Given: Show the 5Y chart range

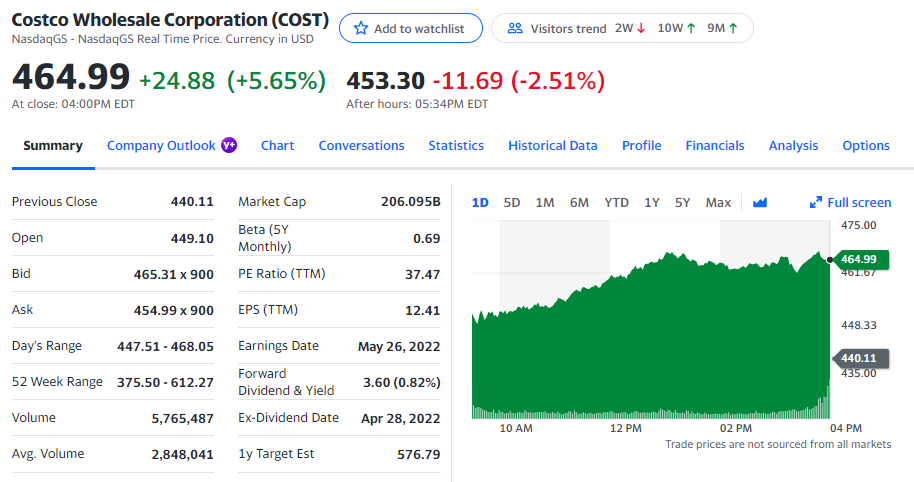Looking at the screenshot, I should 683,203.
